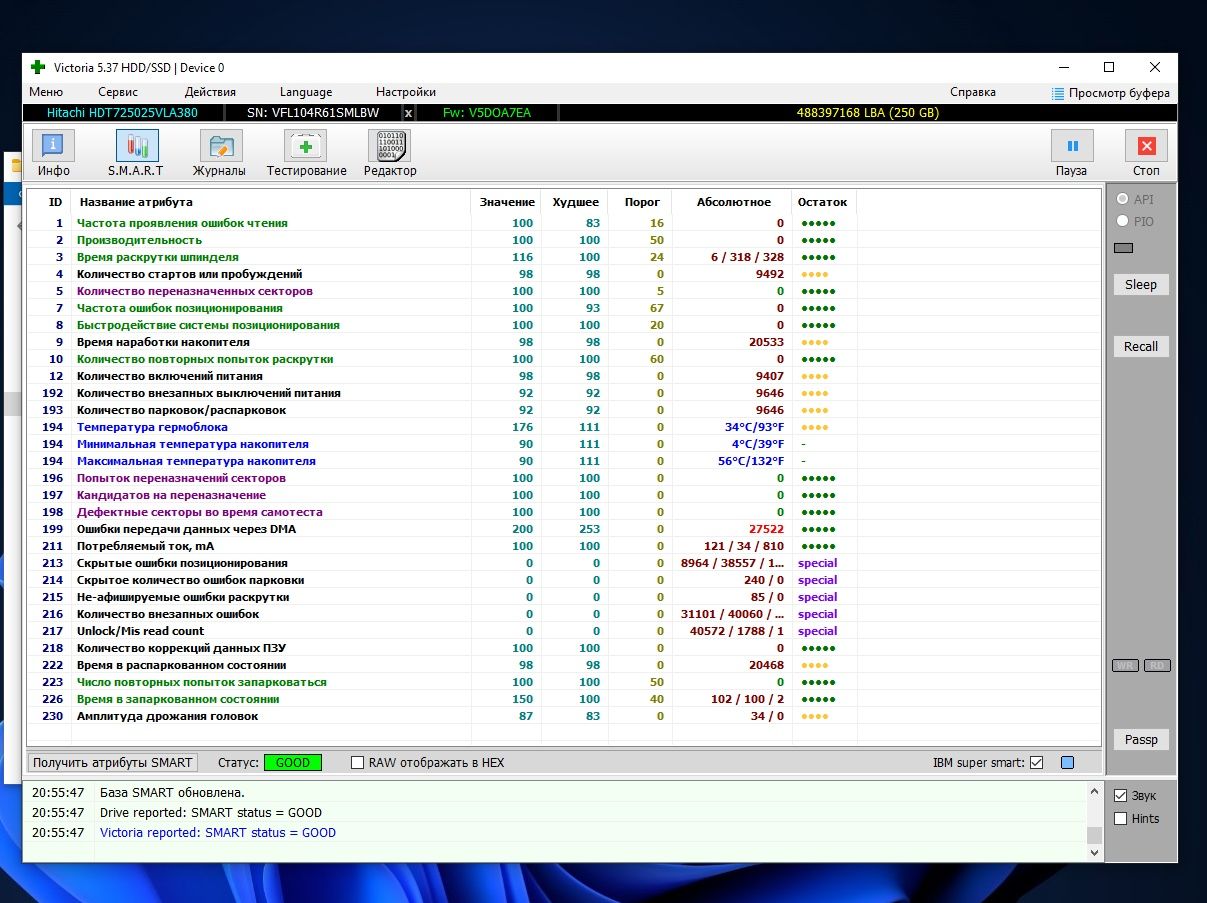Open the Справка menu
Image resolution: width=1207 pixels, height=903 pixels.
(x=973, y=92)
